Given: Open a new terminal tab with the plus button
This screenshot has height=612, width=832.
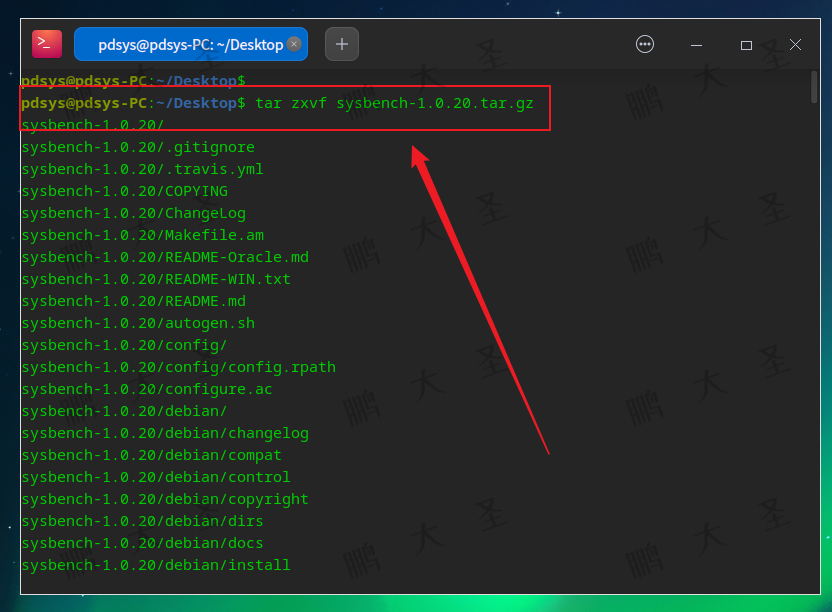Looking at the screenshot, I should coord(341,44).
